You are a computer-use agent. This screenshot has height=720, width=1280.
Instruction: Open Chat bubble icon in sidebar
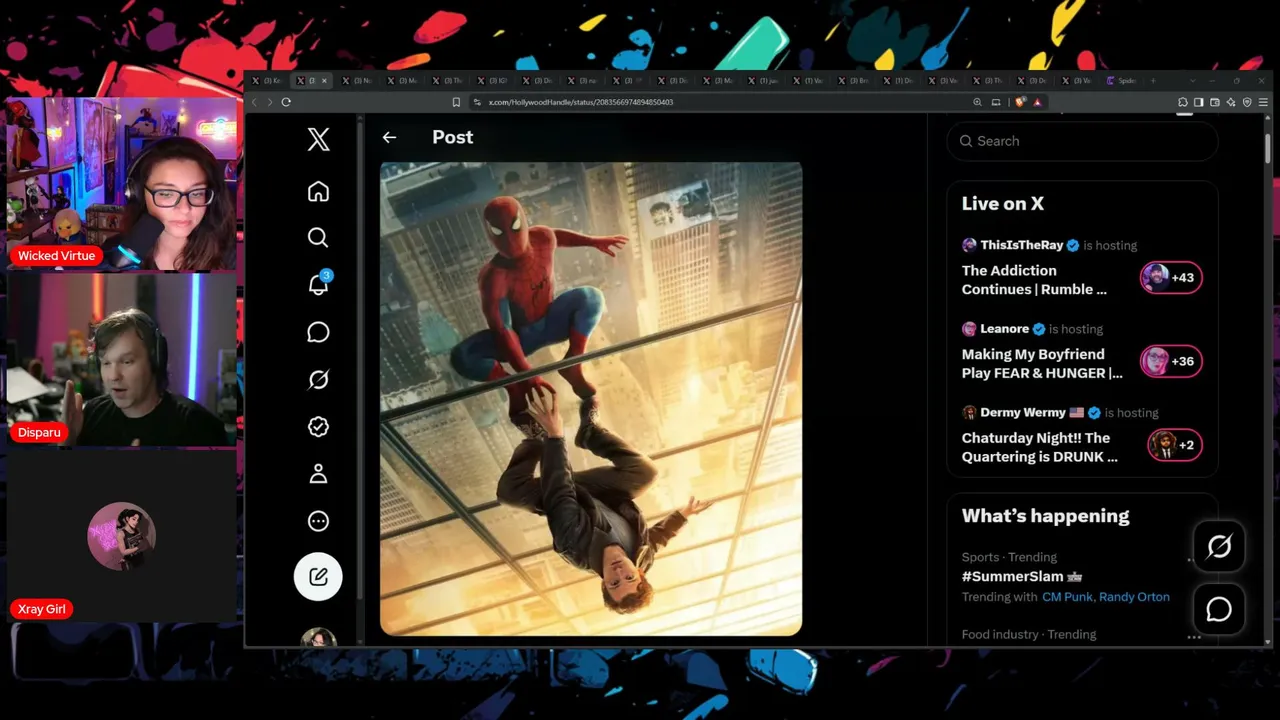click(x=318, y=332)
